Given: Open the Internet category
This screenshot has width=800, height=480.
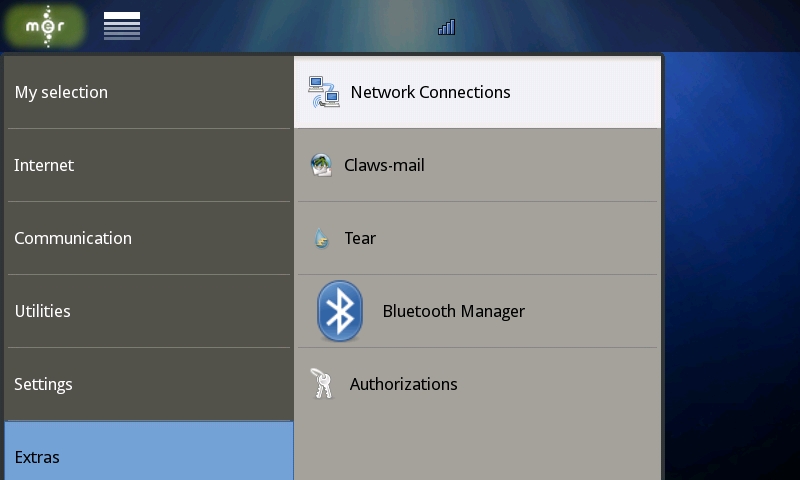Looking at the screenshot, I should [44, 165].
